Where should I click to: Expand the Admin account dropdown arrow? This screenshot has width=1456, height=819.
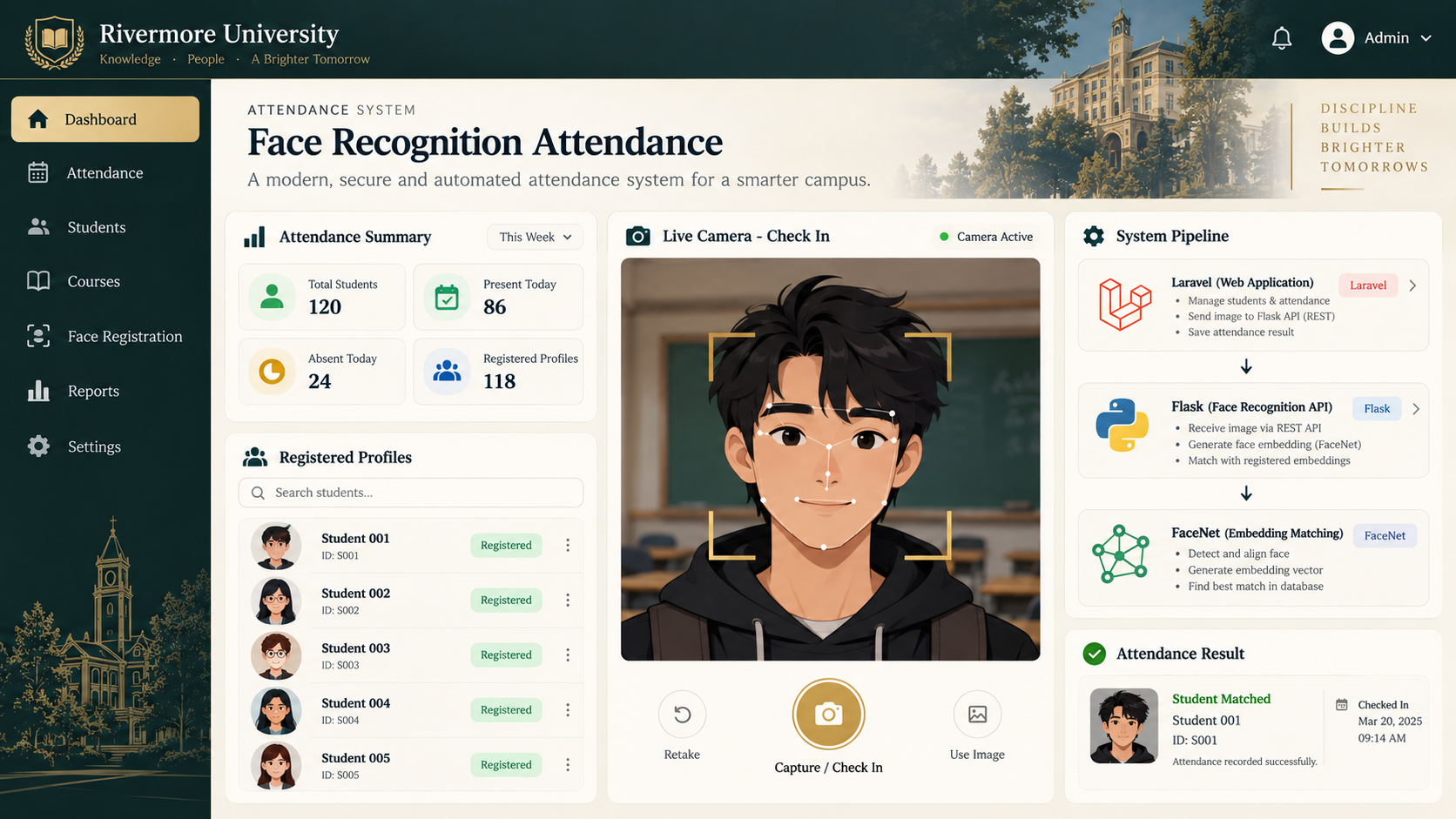[1426, 38]
